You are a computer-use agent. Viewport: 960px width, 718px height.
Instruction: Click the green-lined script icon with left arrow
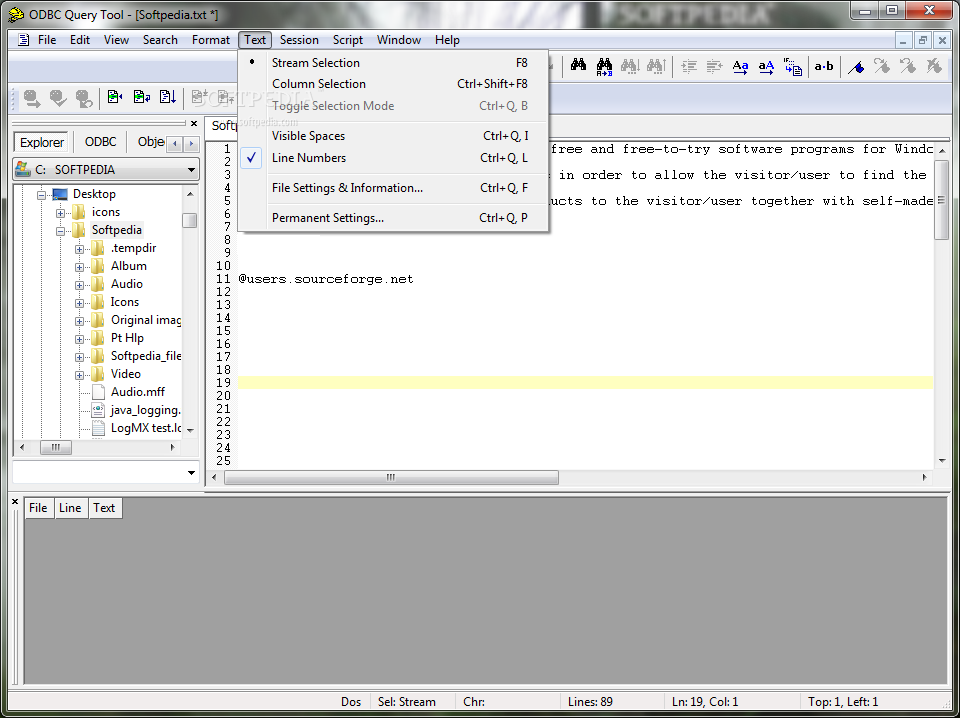point(115,97)
